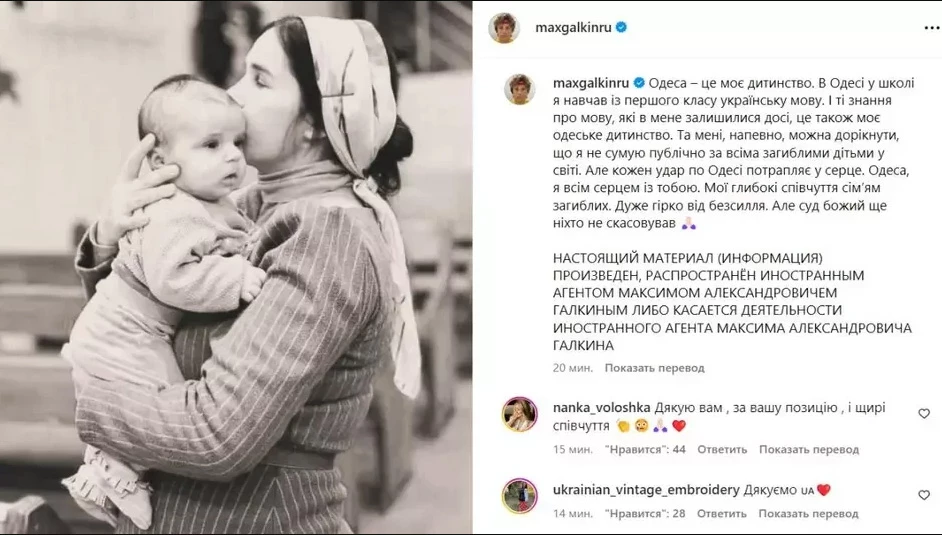
Task: Click the maxgalkinru username in the caption
Action: point(591,83)
